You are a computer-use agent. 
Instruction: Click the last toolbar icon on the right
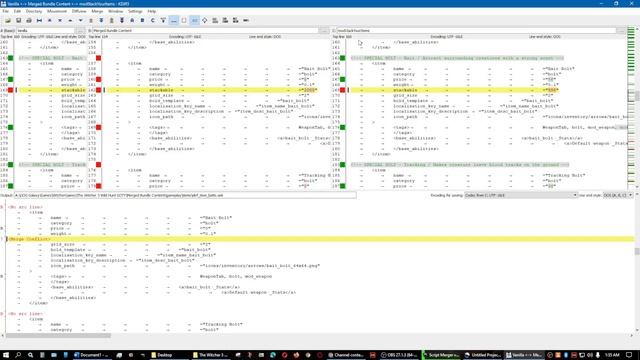pyautogui.click(x=246, y=20)
